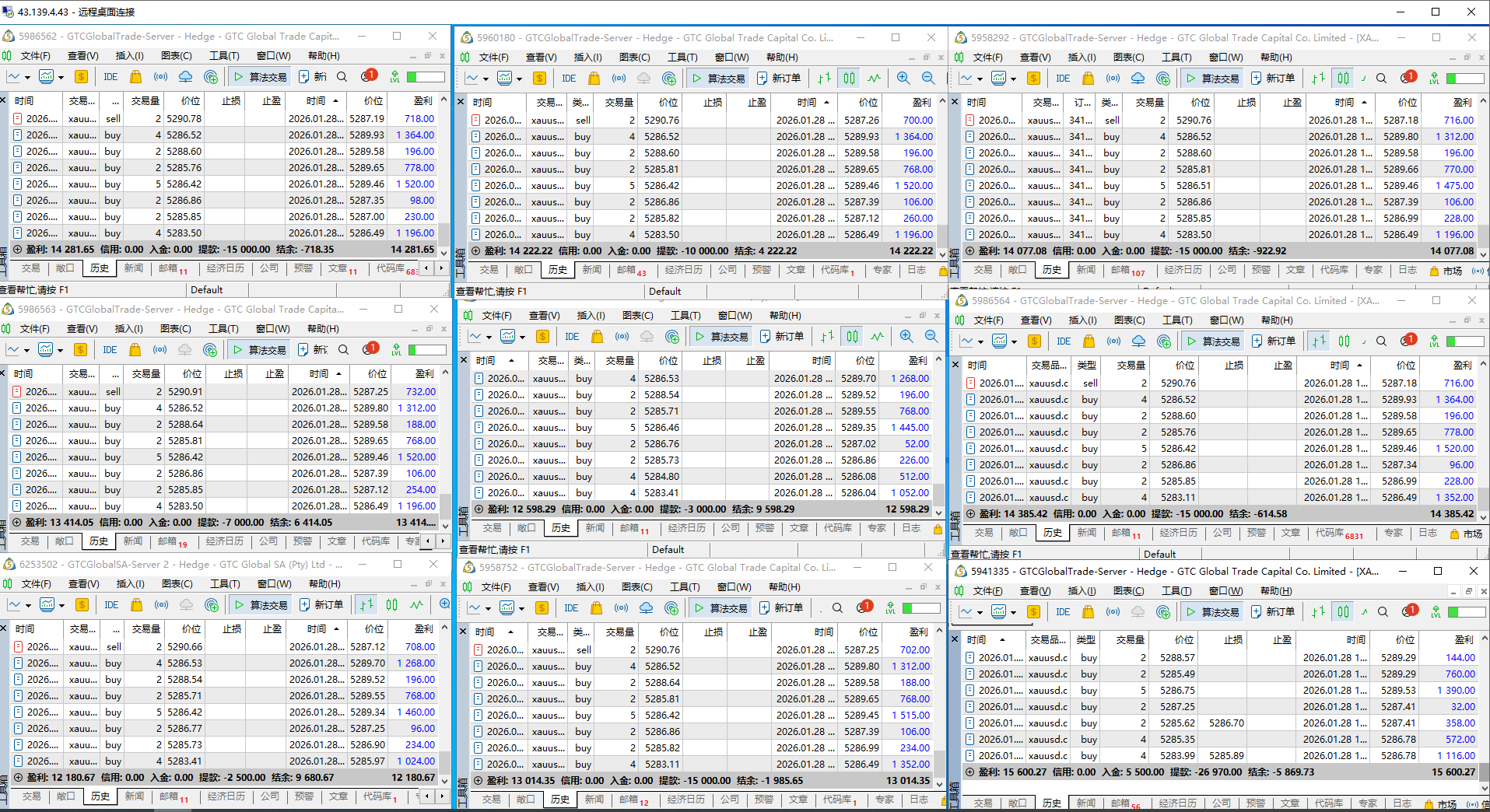Toggle bar chart mode in 5986564 window toolbar
This screenshot has width=1490, height=812.
click(x=1318, y=341)
